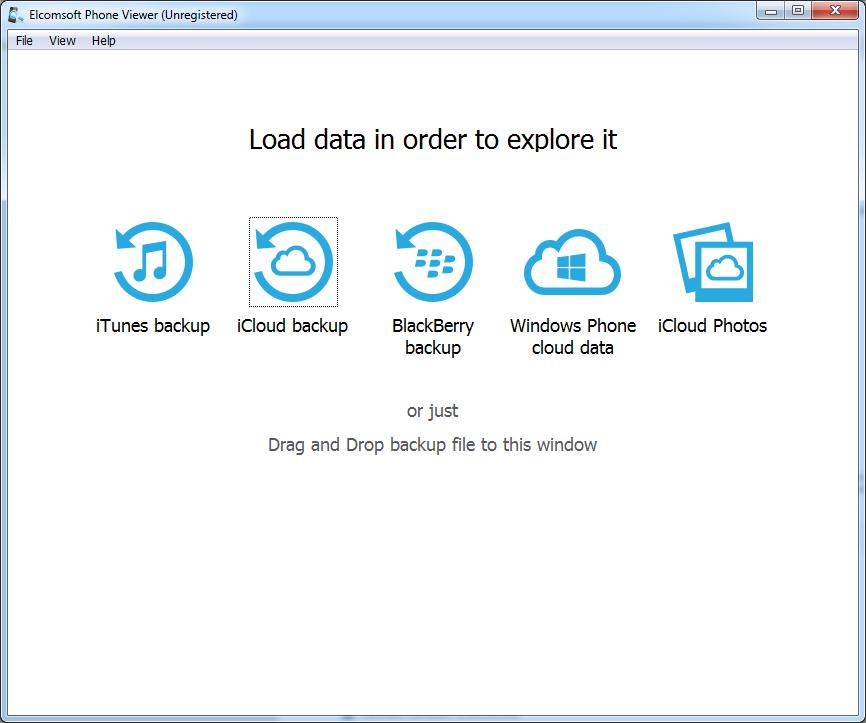The width and height of the screenshot is (866, 723).
Task: Open the Help menu
Action: coord(104,41)
